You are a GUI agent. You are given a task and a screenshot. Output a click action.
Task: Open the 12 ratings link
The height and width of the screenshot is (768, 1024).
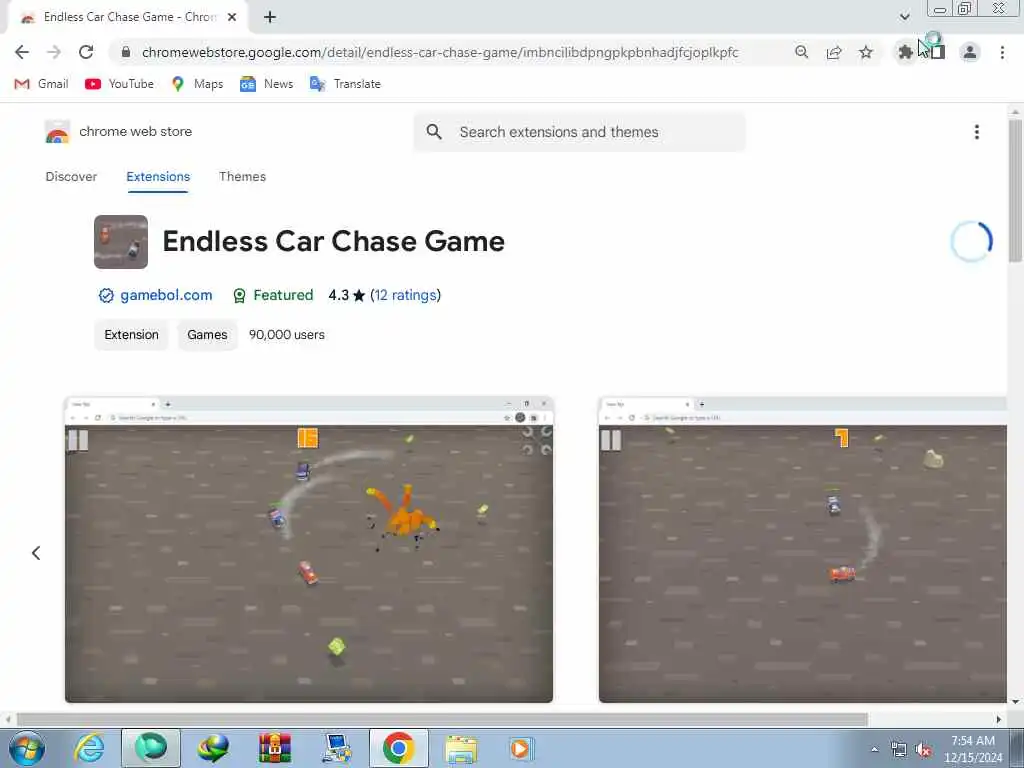pyautogui.click(x=405, y=295)
